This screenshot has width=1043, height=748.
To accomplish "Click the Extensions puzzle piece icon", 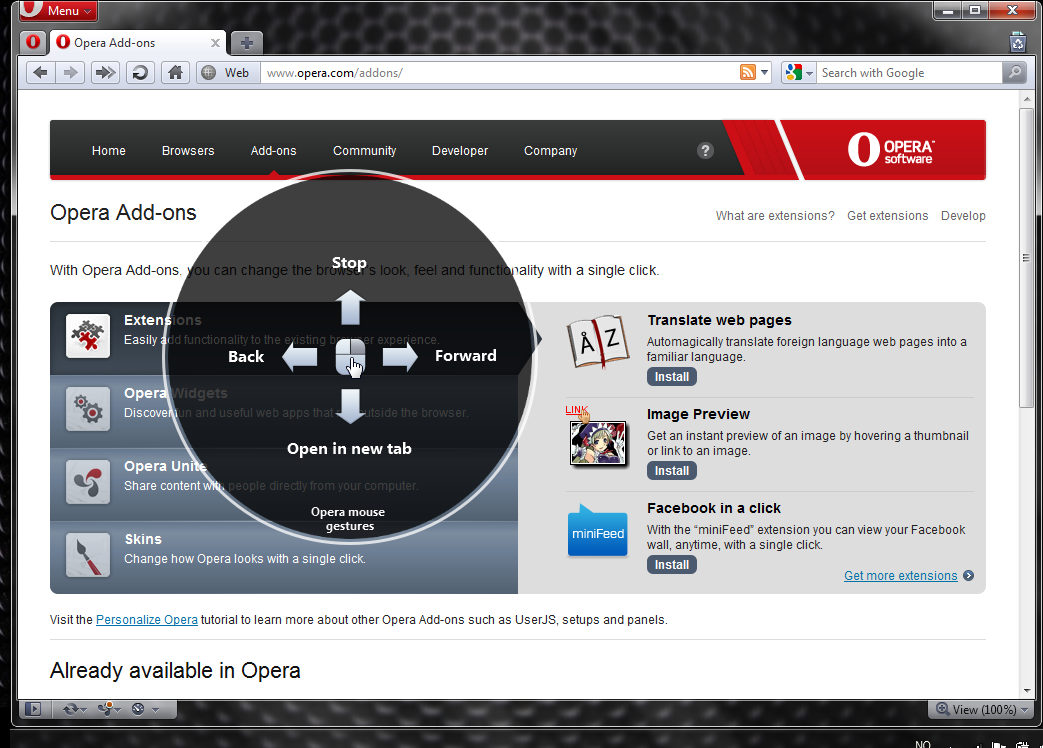I will (88, 336).
